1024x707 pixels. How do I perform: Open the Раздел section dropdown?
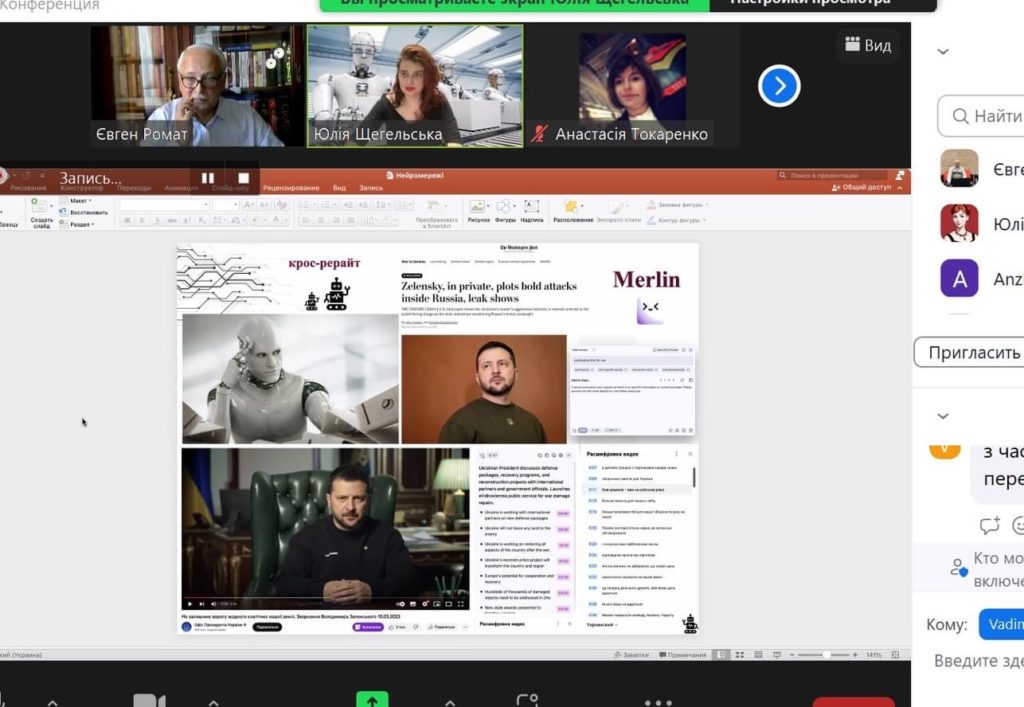point(77,224)
